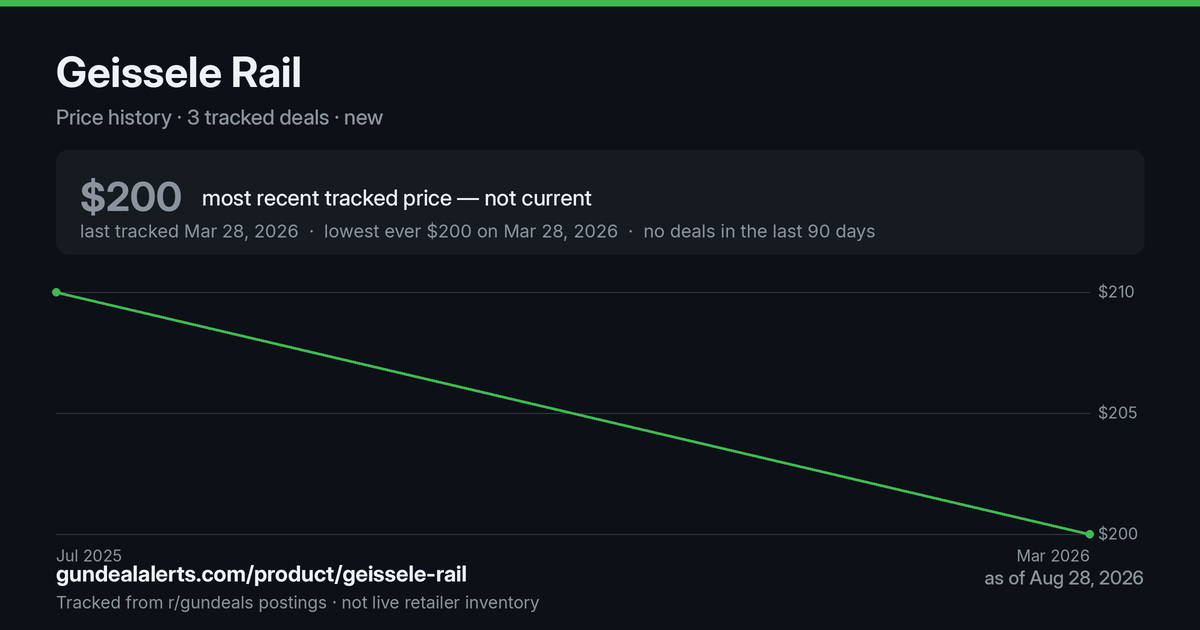This screenshot has width=1200, height=630.
Task: Click 'most recent tracked price — not current'
Action: click(x=397, y=198)
